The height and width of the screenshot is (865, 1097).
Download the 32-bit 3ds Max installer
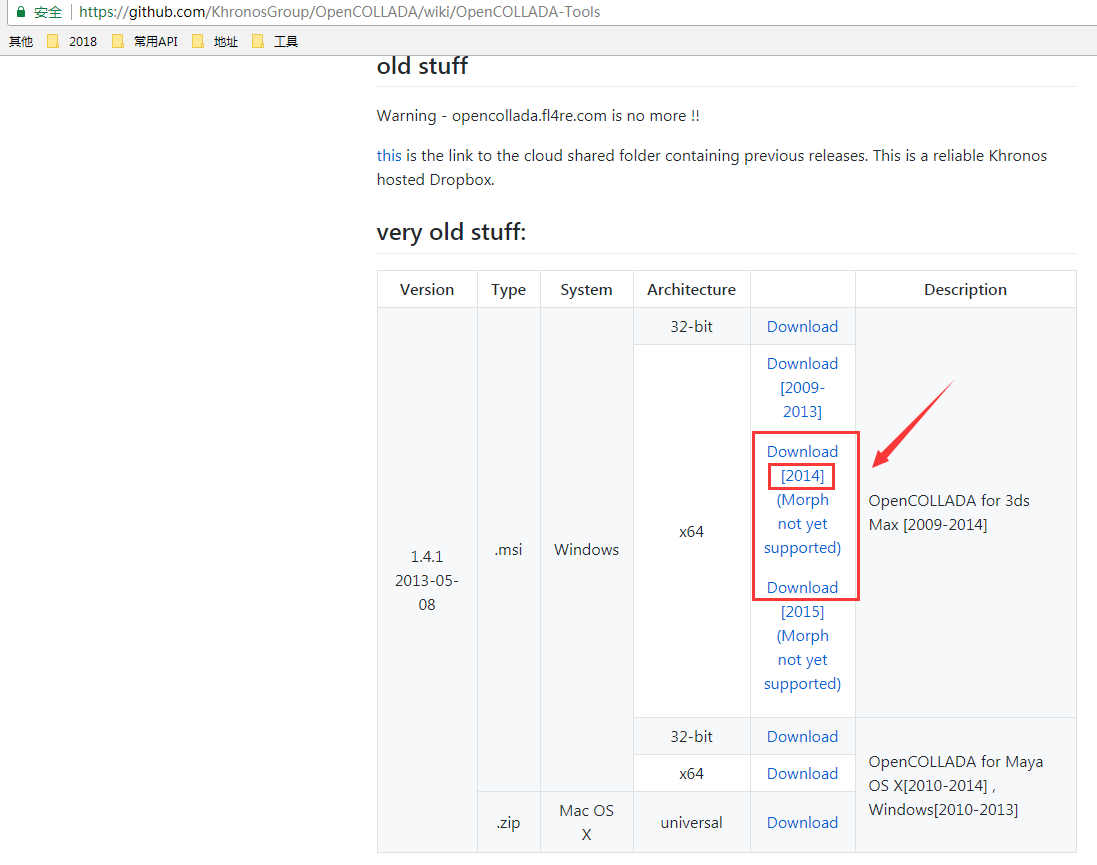tap(802, 326)
